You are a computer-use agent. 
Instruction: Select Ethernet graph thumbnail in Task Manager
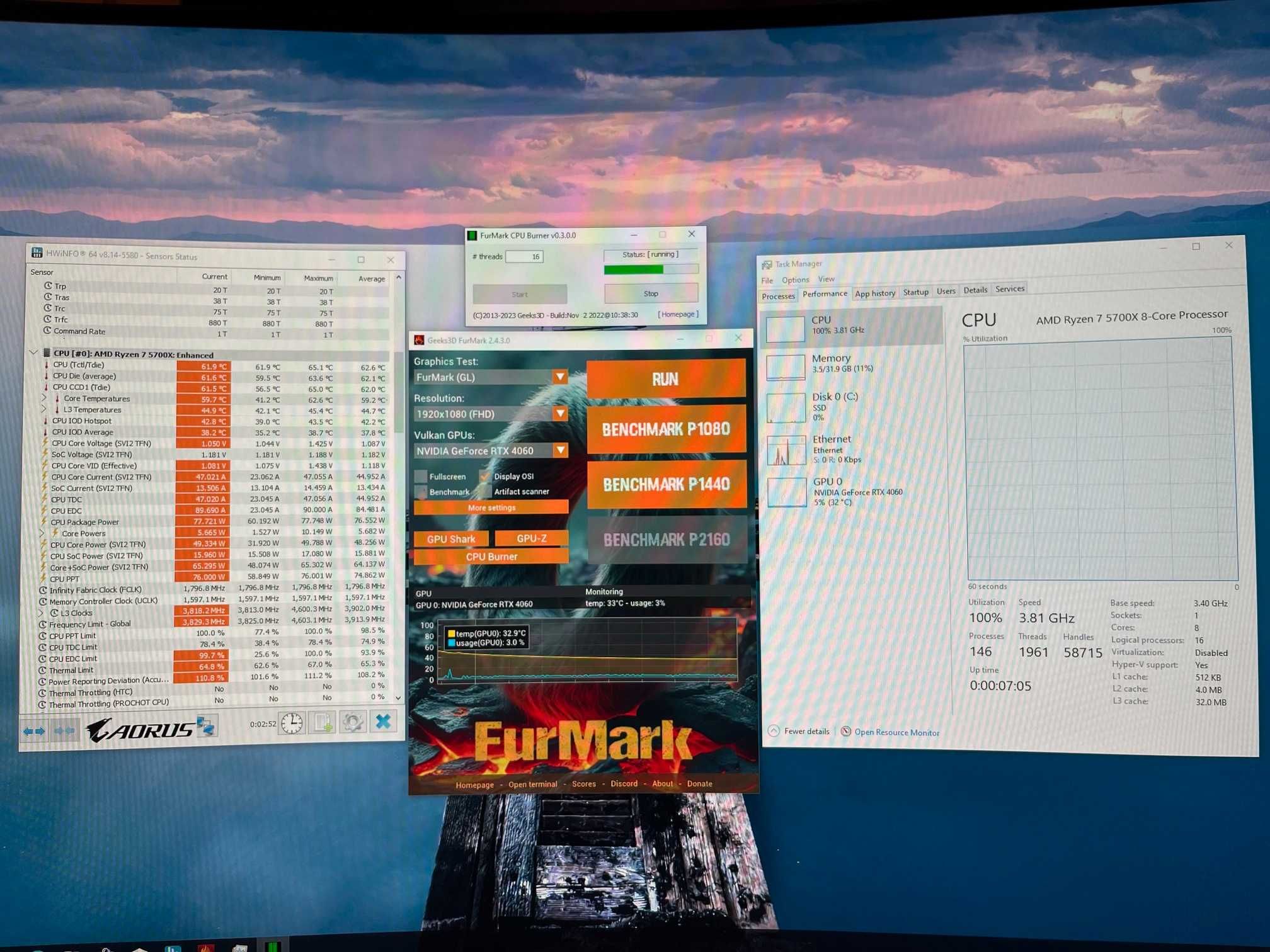click(787, 450)
